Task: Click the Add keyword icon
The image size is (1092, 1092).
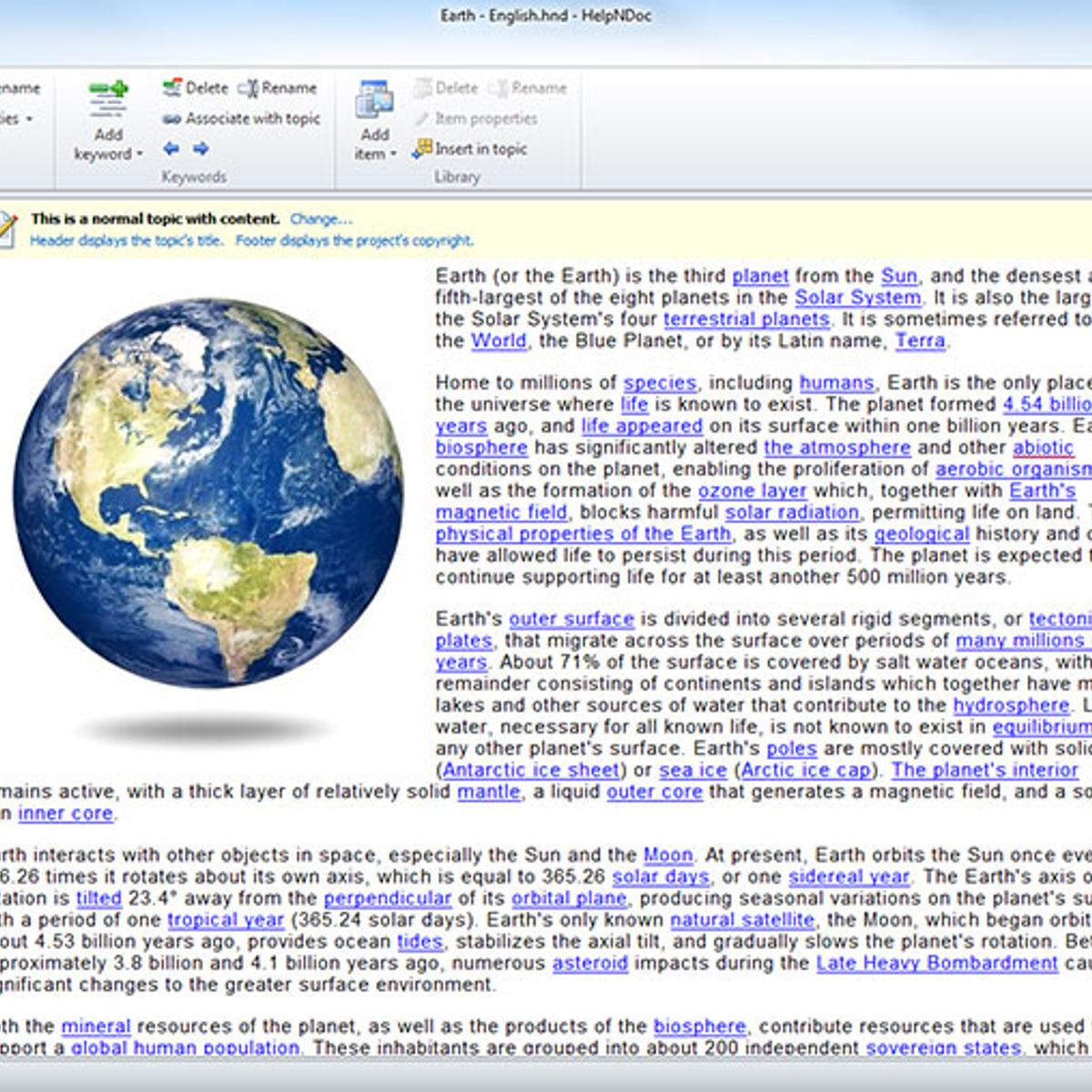Action: 108,98
